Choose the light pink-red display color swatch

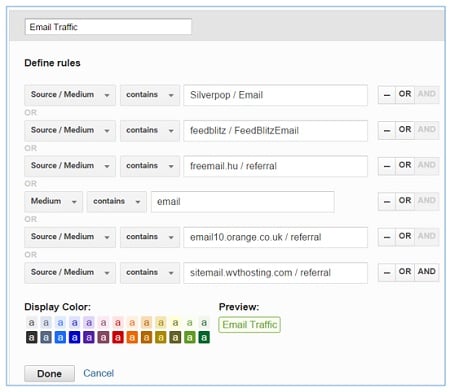(118, 323)
